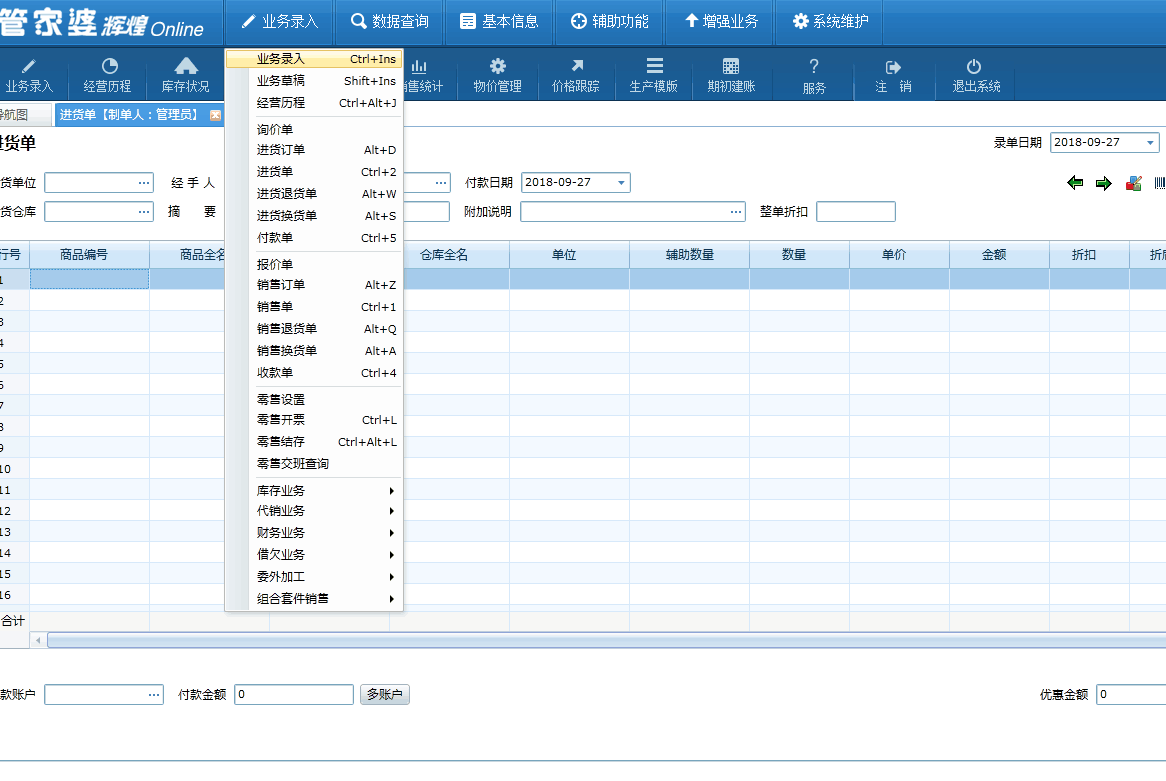Click the 价格跟踪 arrow icon

576,67
